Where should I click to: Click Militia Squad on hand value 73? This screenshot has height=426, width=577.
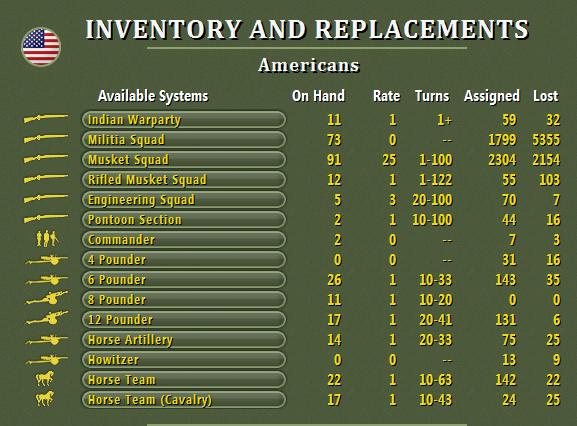[x=334, y=140]
